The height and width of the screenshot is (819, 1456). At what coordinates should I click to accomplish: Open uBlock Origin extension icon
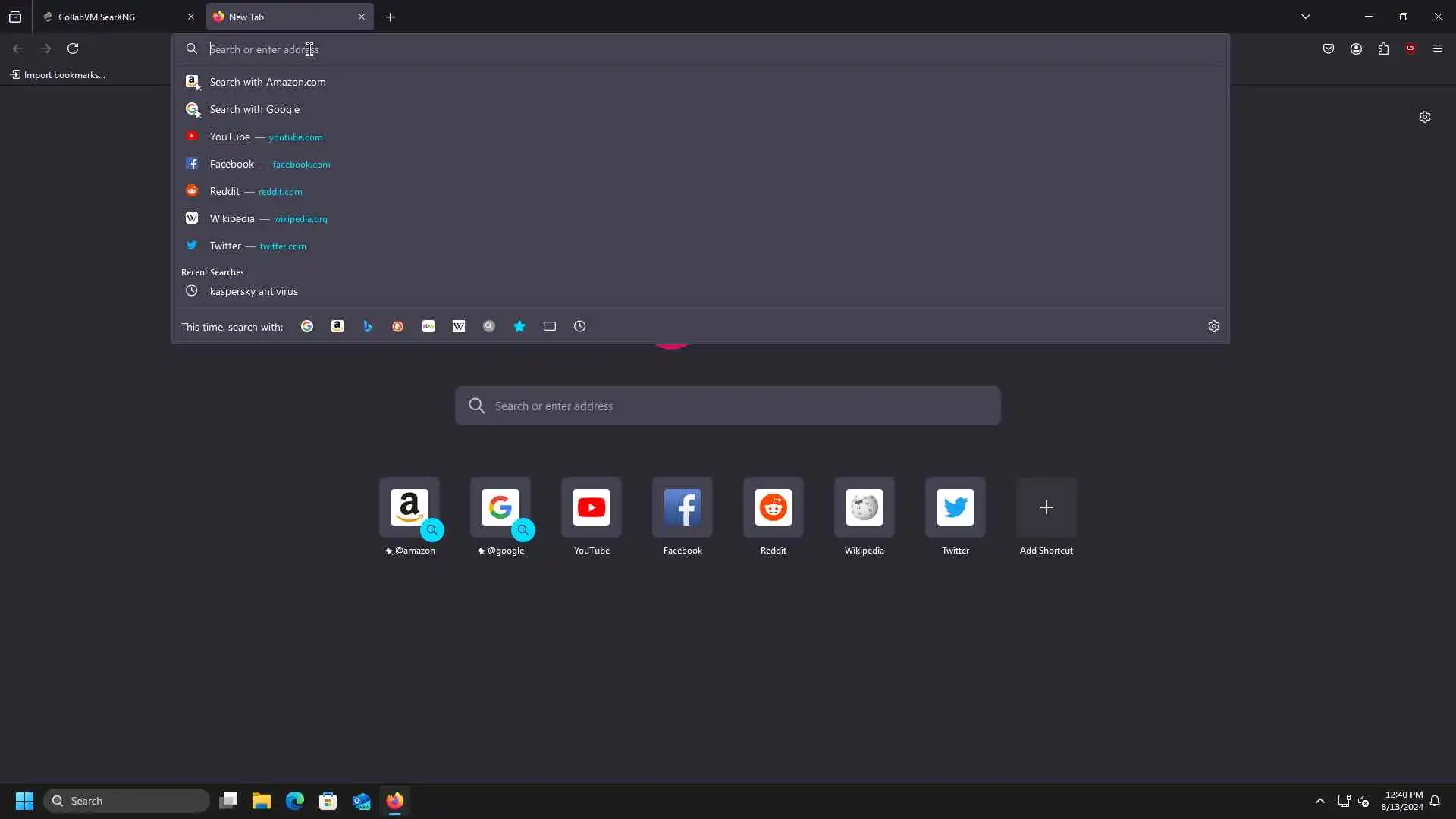[1410, 49]
